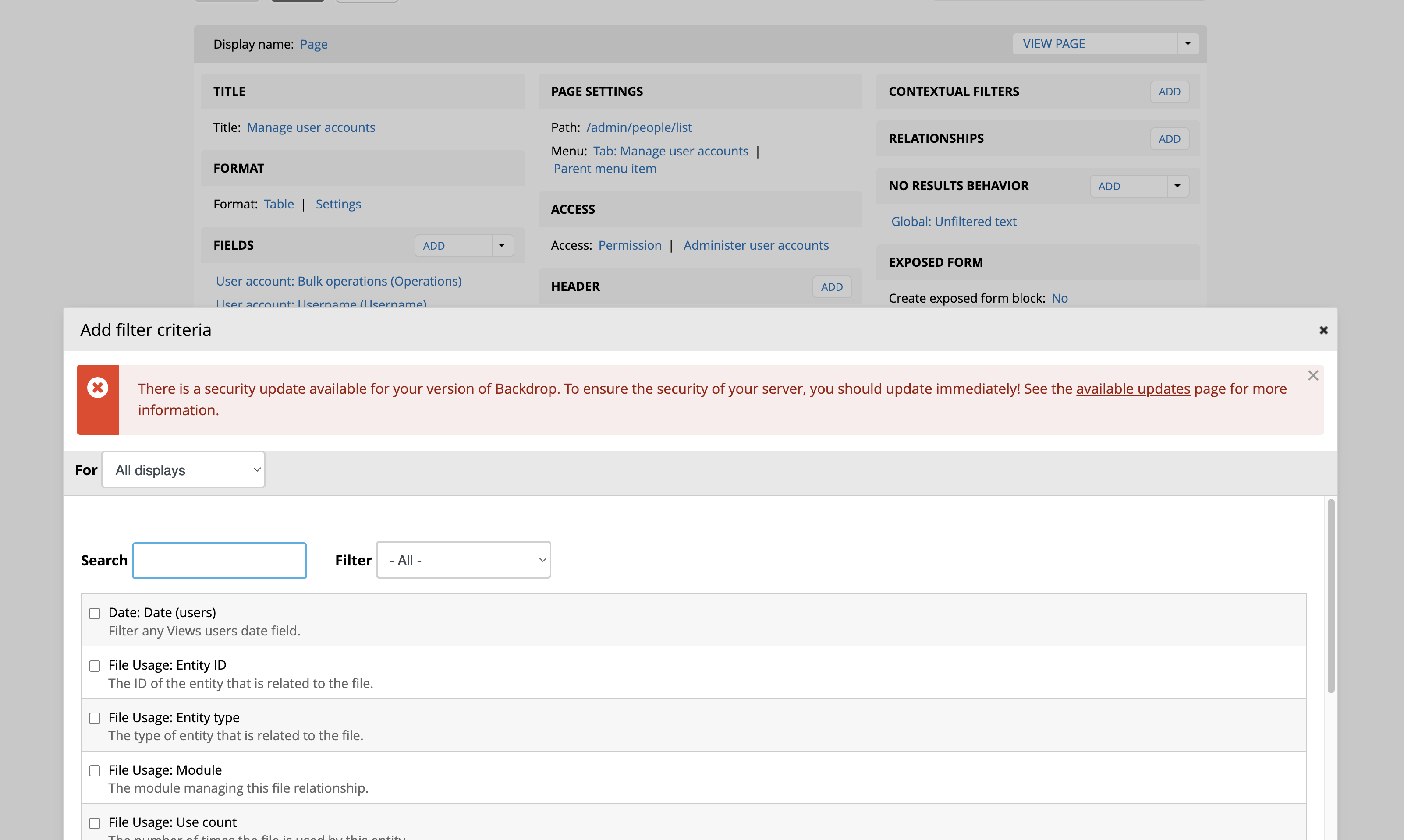The image size is (1404, 840).
Task: Open the 'Manage user accounts' title link
Action: click(x=311, y=127)
